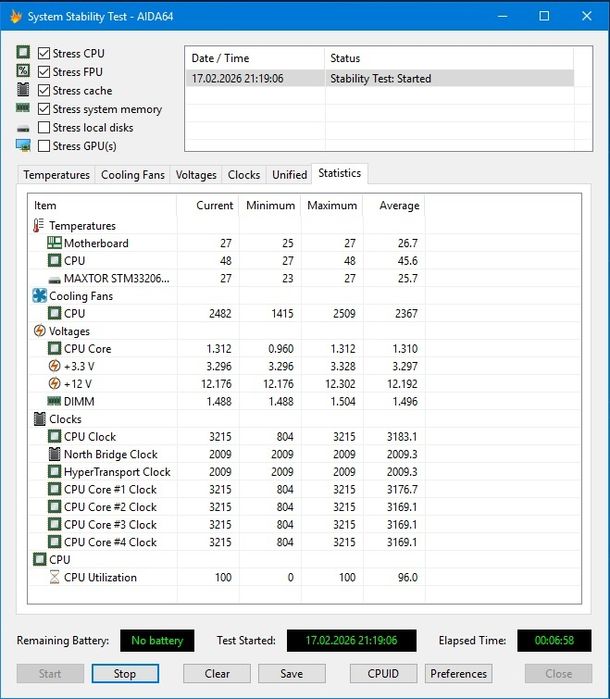Click the percent icon beside Stress FPU
Screen dimensions: 610x699
pyautogui.click(x=23, y=71)
